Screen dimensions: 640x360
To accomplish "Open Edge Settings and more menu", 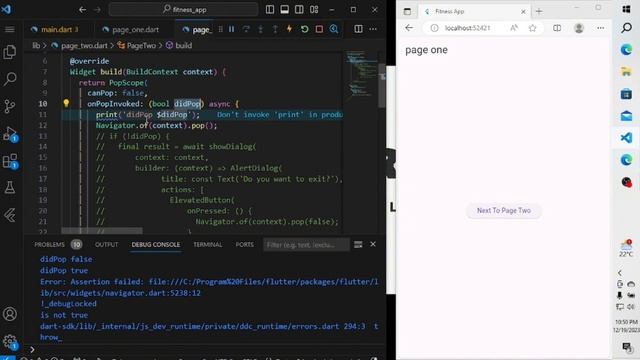I will pos(600,28).
